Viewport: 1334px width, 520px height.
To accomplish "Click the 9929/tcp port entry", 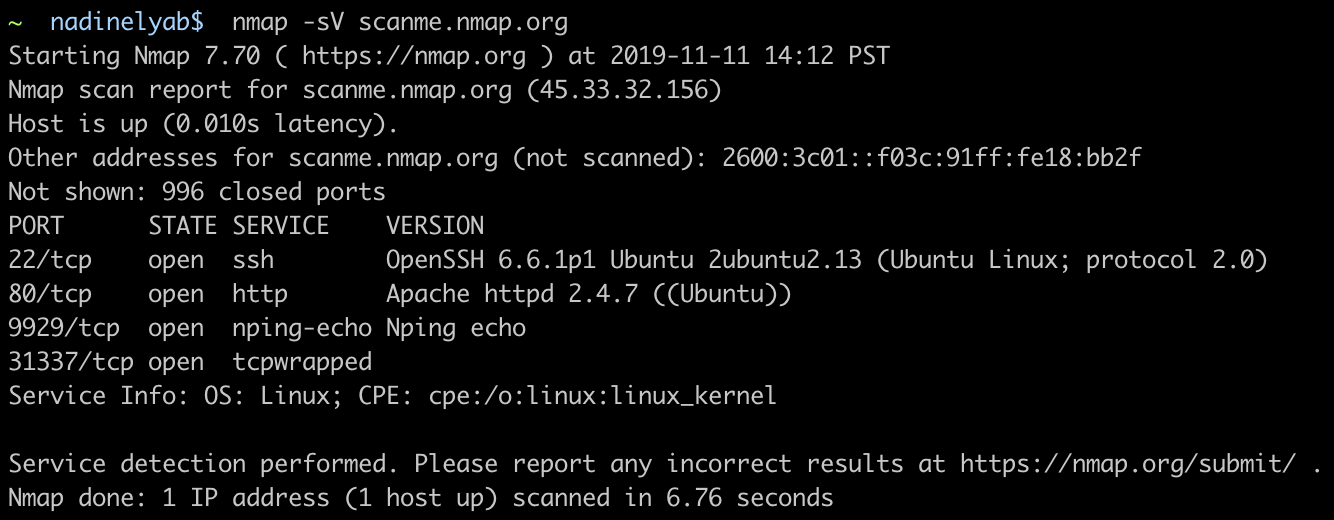I will (64, 328).
